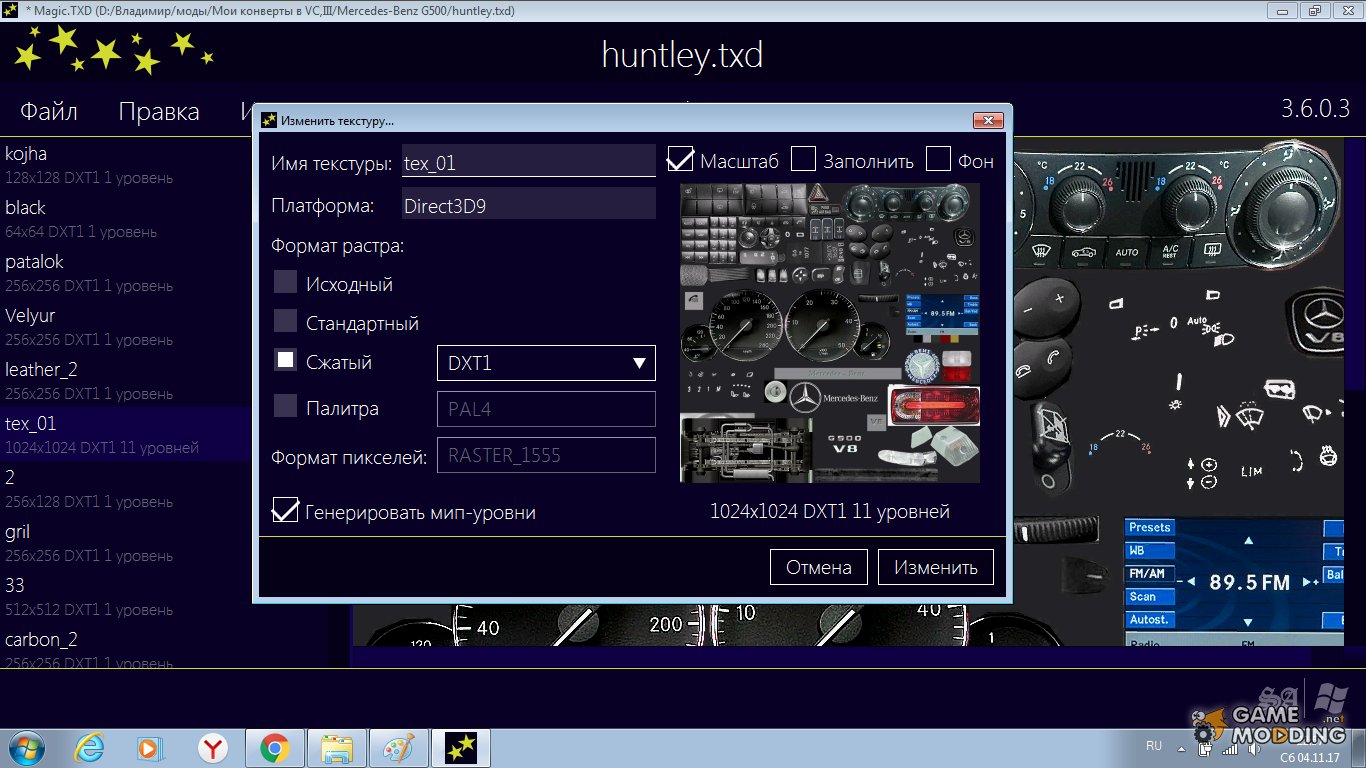Open Paint from the taskbar
The image size is (1366, 768).
click(x=399, y=748)
